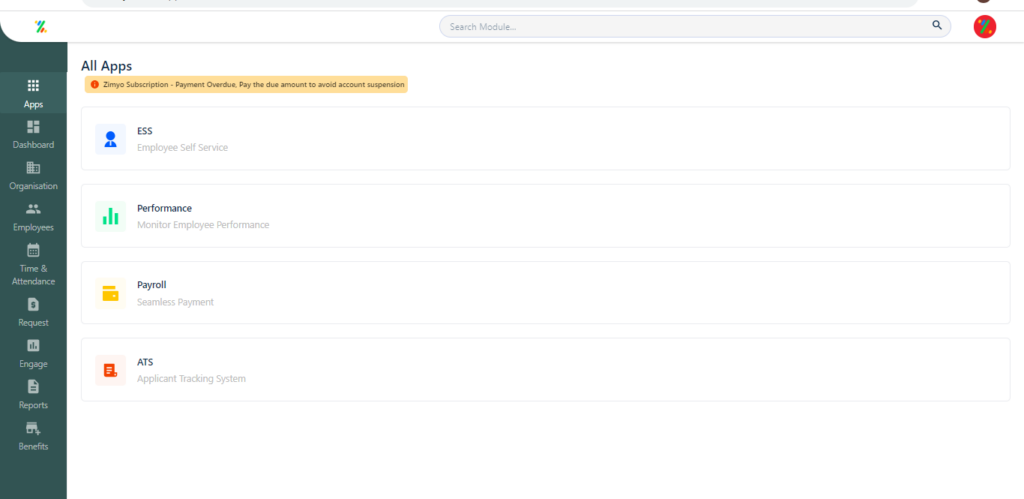The height and width of the screenshot is (499, 1024).
Task: Click the 'Applicant Tracking System' description
Action: point(191,379)
